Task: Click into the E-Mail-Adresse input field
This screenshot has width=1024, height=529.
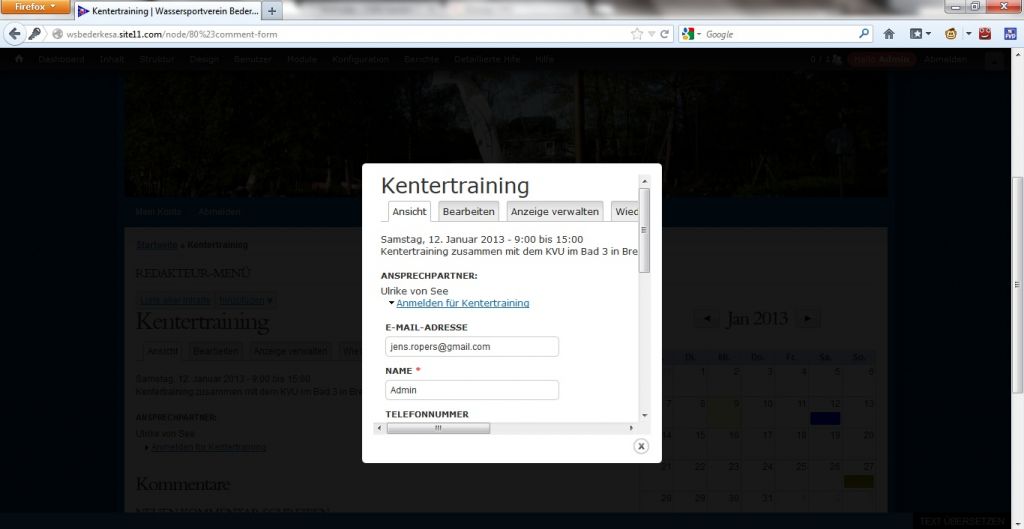Action: tap(471, 347)
